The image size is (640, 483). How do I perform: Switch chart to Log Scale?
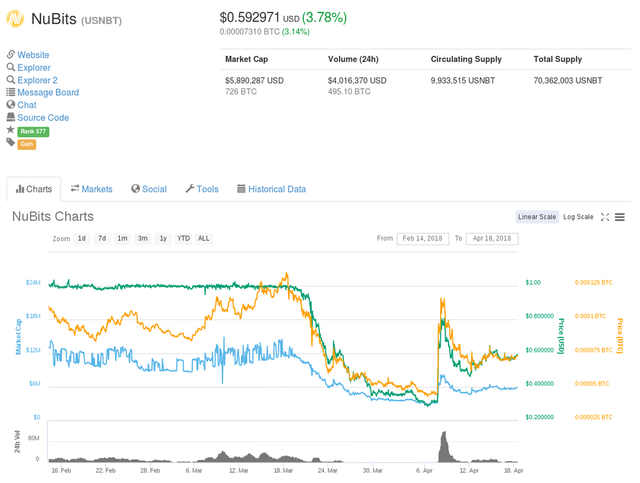(578, 217)
